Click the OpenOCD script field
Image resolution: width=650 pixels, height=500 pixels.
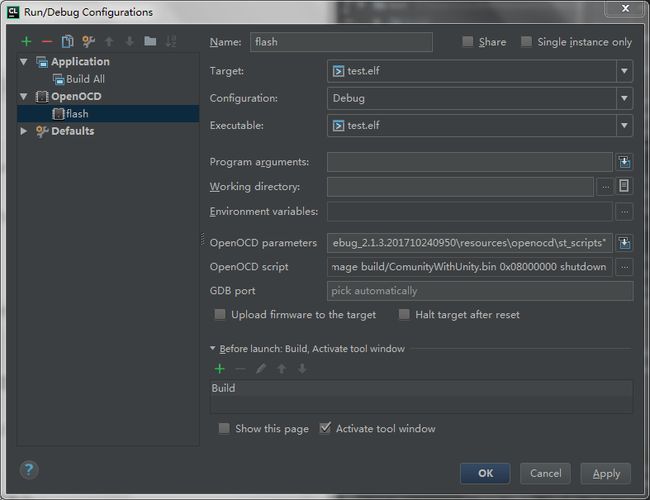[x=470, y=267]
